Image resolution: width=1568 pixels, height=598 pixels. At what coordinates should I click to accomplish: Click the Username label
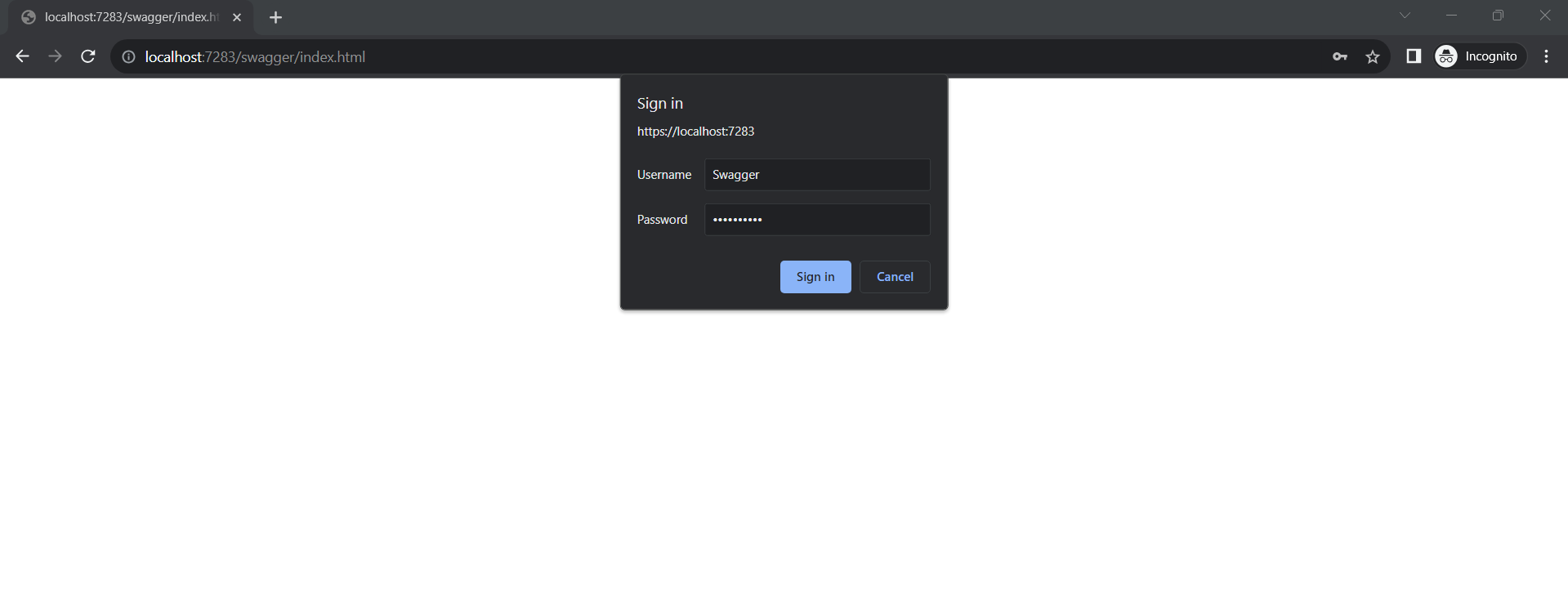664,175
